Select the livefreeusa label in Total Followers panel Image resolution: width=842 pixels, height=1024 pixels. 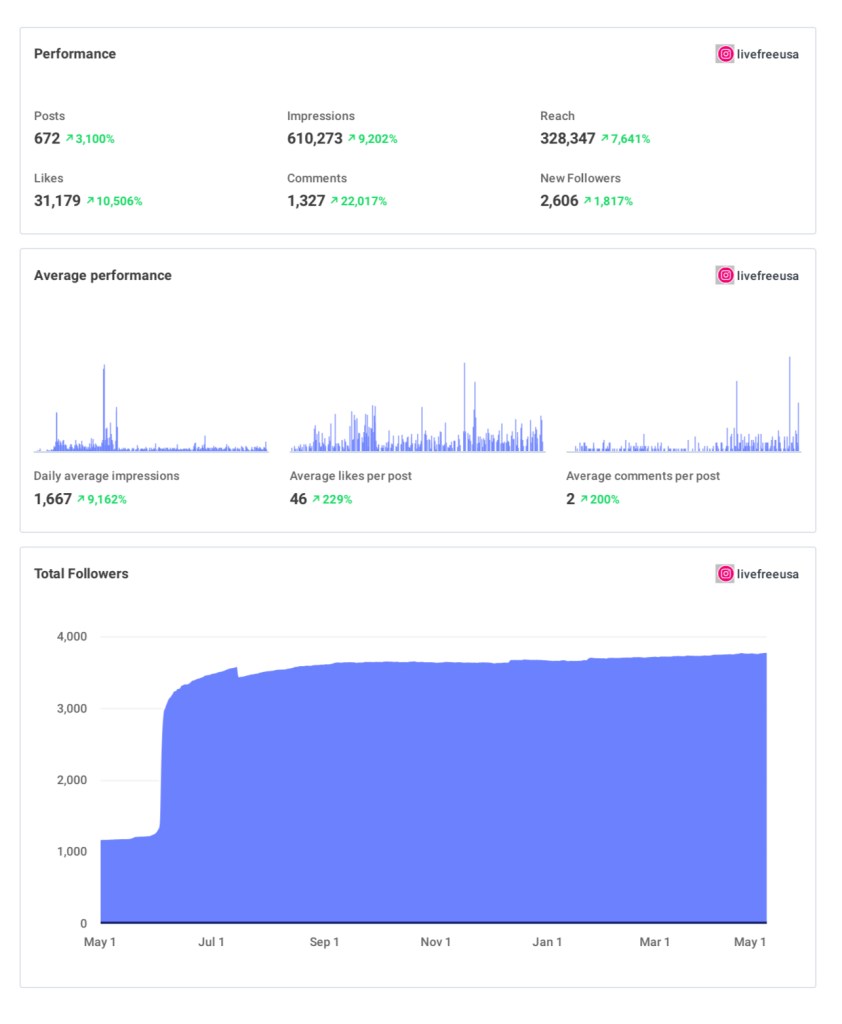[x=768, y=574]
